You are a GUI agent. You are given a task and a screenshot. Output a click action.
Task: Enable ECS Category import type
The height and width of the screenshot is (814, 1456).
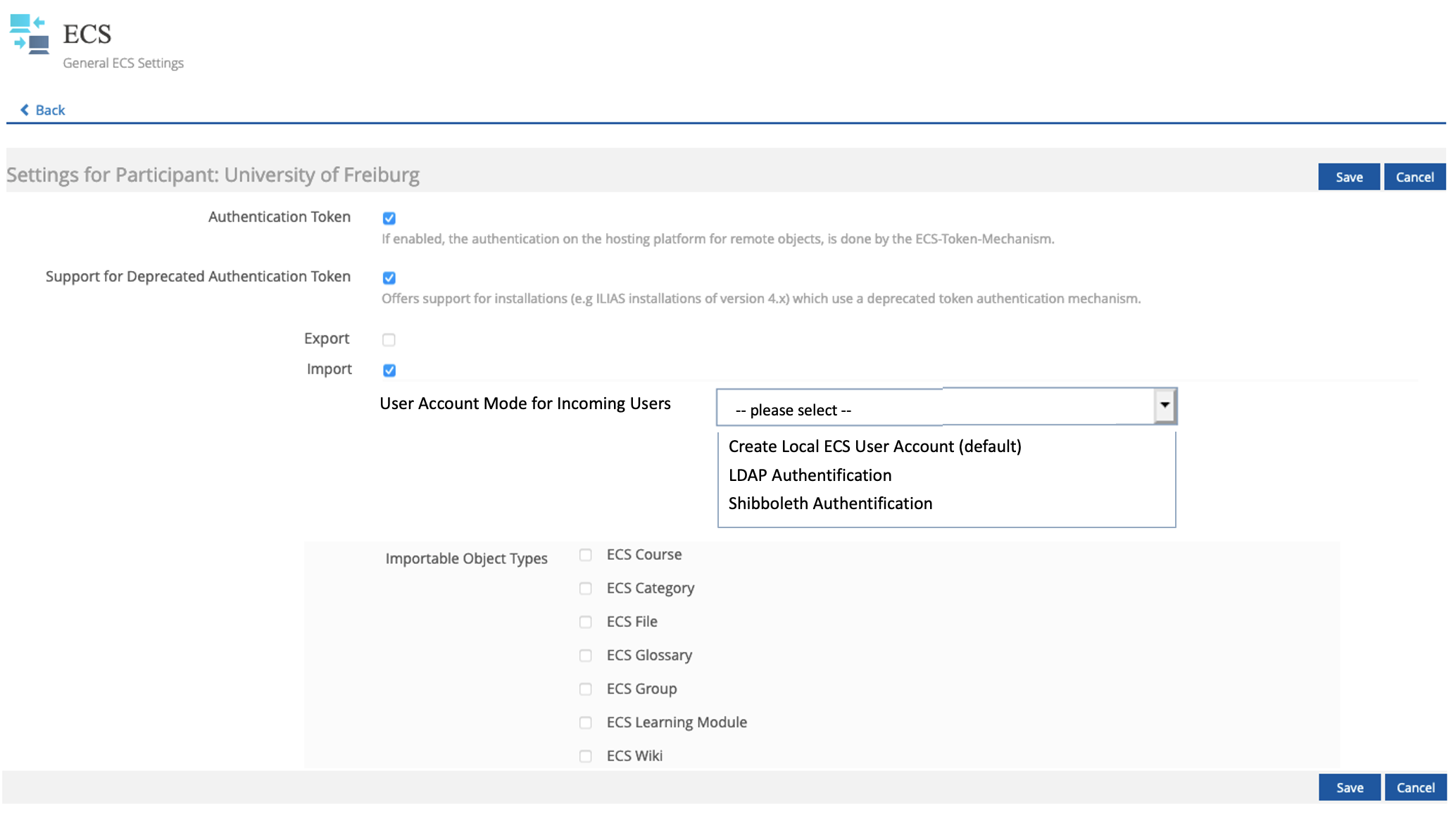tap(585, 589)
